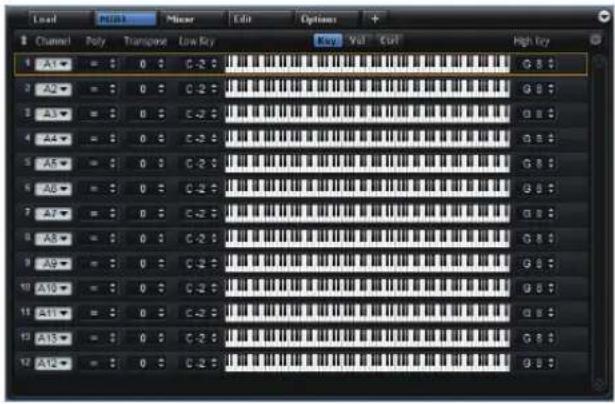Open the A6 channel dropdown

tap(53, 189)
